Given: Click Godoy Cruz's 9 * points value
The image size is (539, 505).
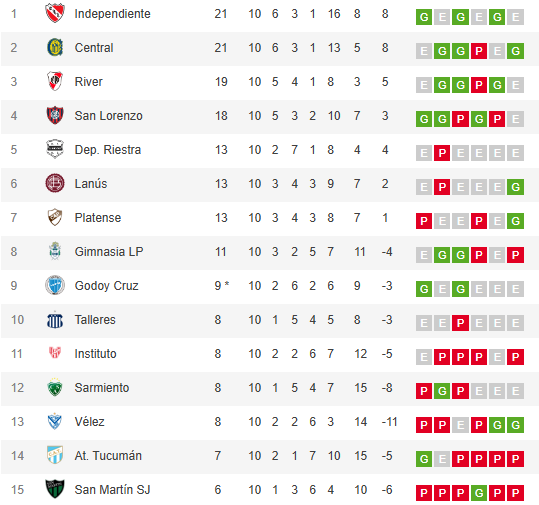Looking at the screenshot, I should (x=222, y=286).
